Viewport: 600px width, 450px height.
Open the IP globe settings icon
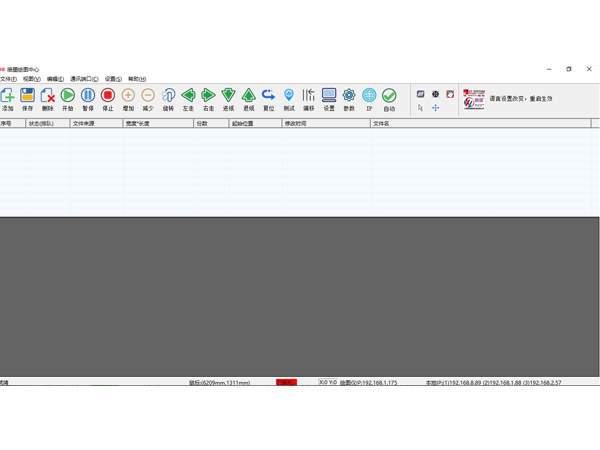click(369, 97)
